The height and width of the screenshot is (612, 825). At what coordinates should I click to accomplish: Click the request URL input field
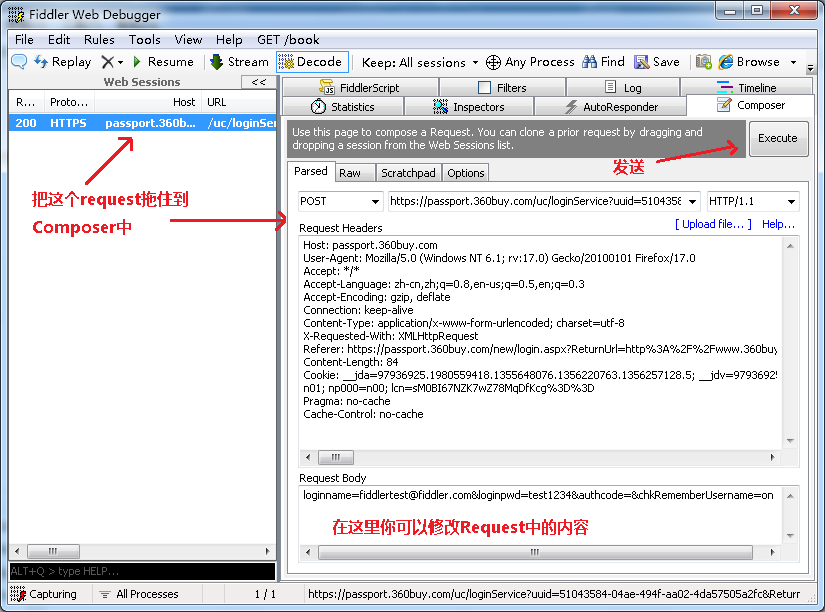coord(542,201)
